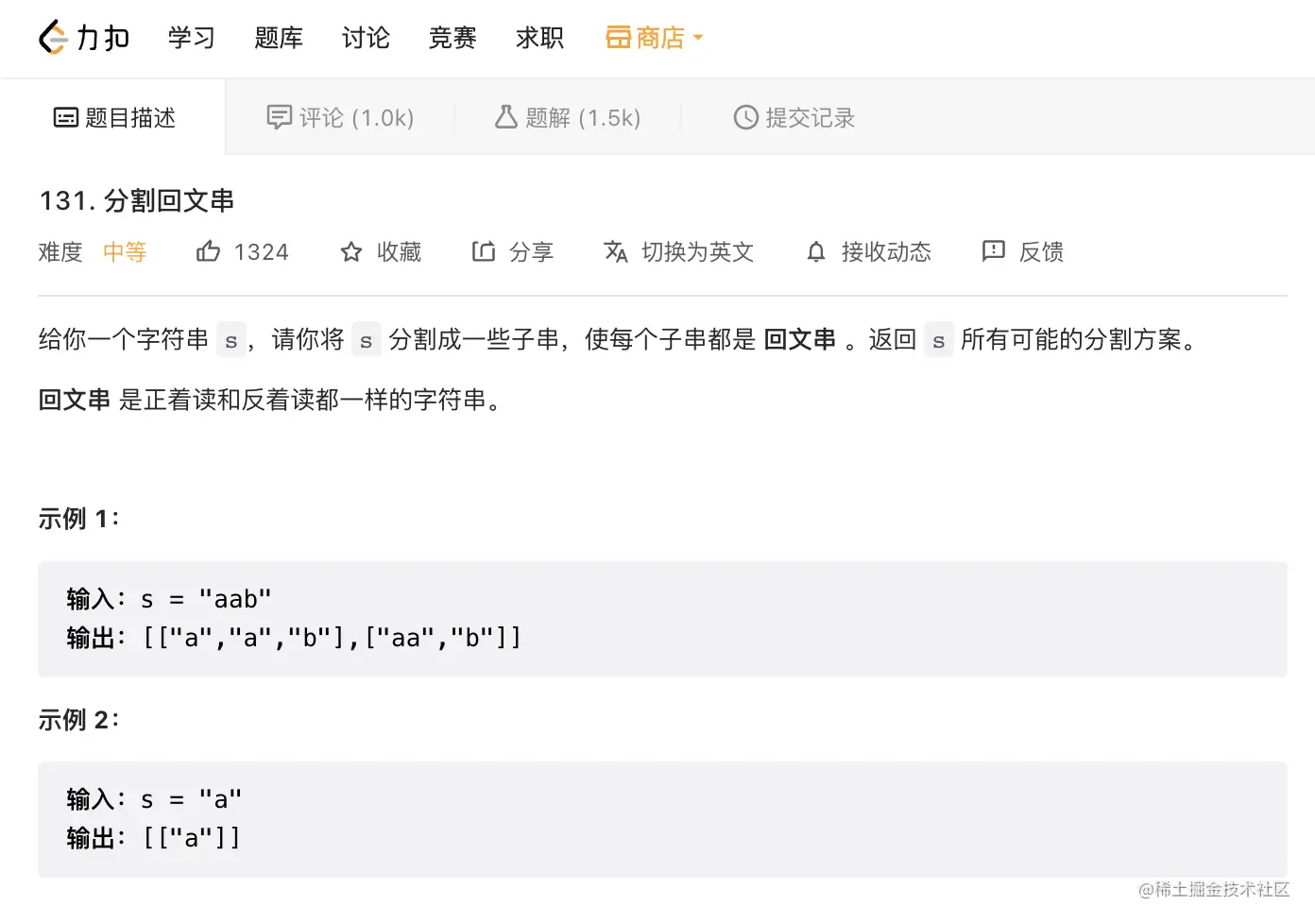Open 题库 problem set menu

pyautogui.click(x=279, y=38)
